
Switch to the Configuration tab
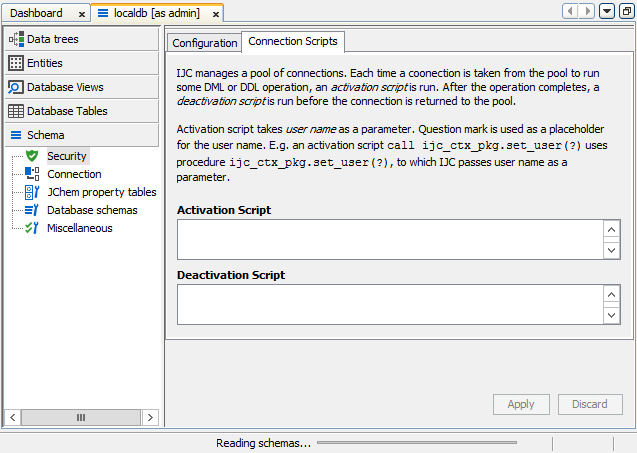(204, 43)
